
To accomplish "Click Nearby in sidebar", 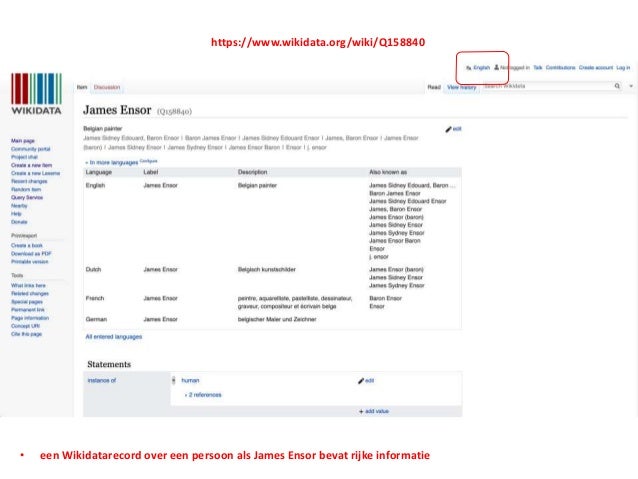I will click(x=19, y=206).
